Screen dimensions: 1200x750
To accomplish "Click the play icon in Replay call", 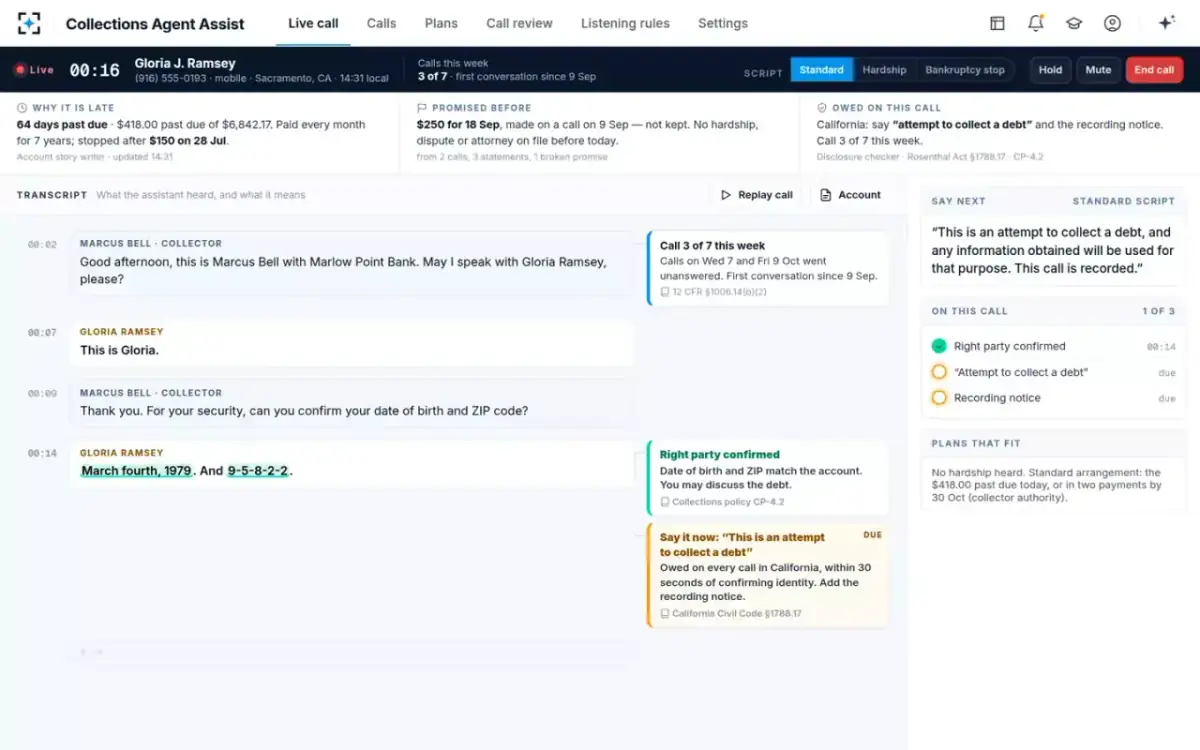I will click(726, 195).
